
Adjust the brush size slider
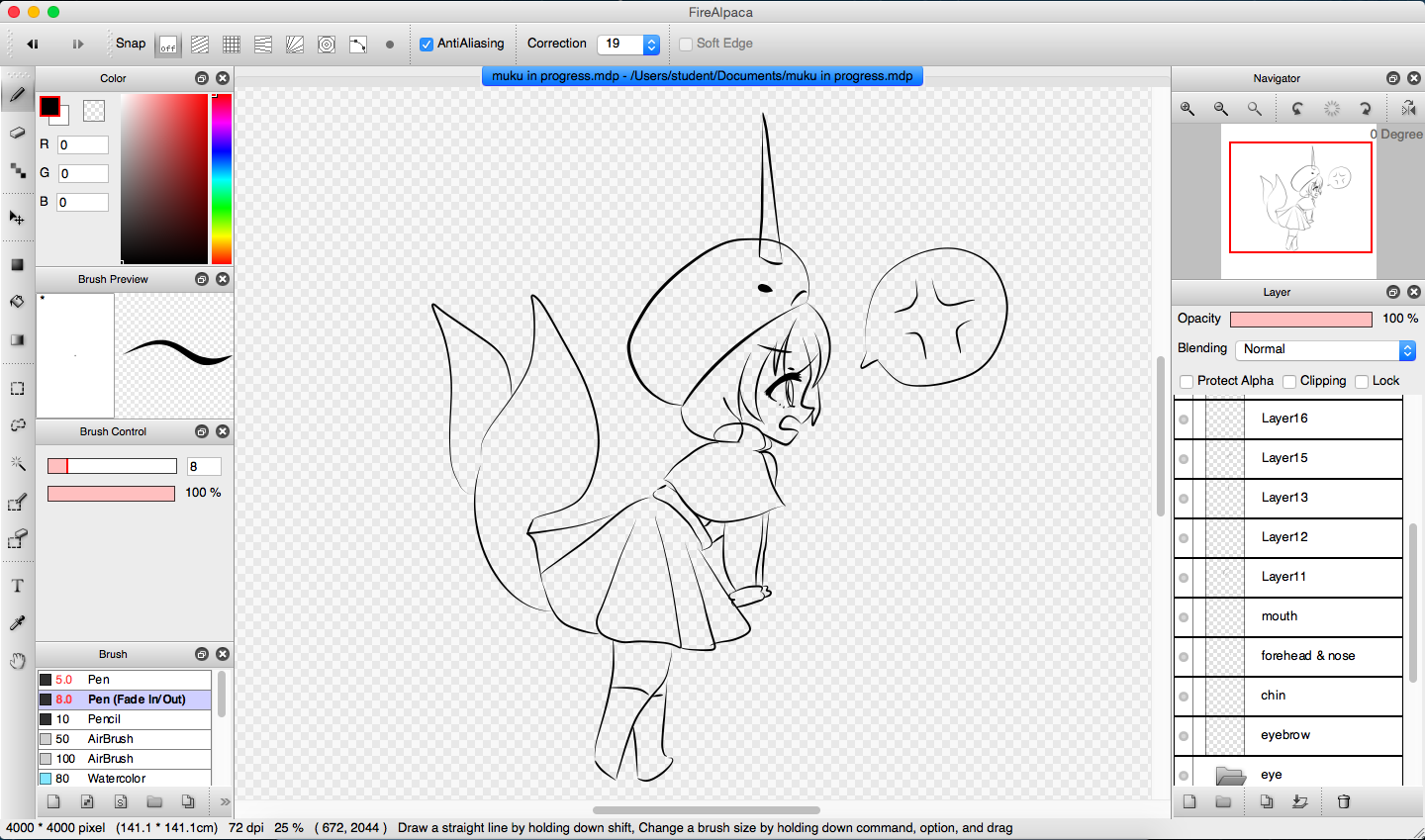112,466
